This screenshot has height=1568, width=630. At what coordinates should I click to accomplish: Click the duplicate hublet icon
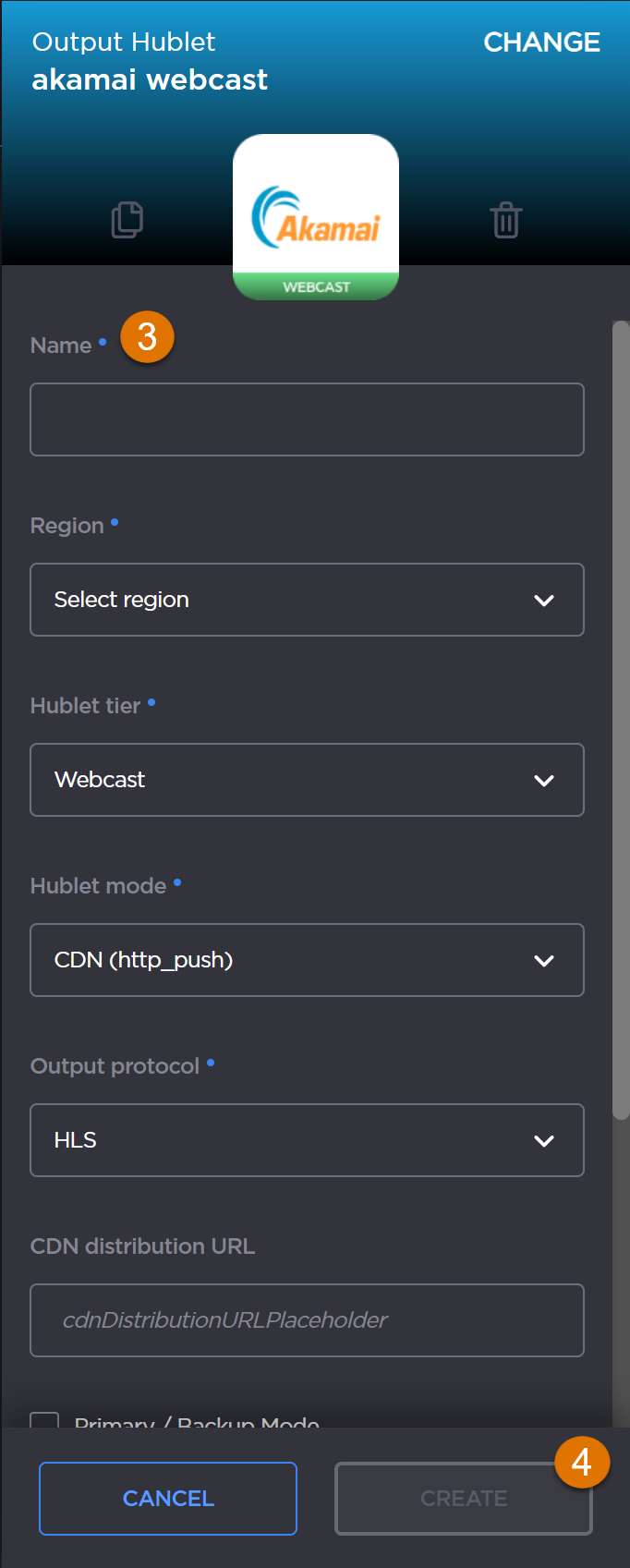point(127,219)
